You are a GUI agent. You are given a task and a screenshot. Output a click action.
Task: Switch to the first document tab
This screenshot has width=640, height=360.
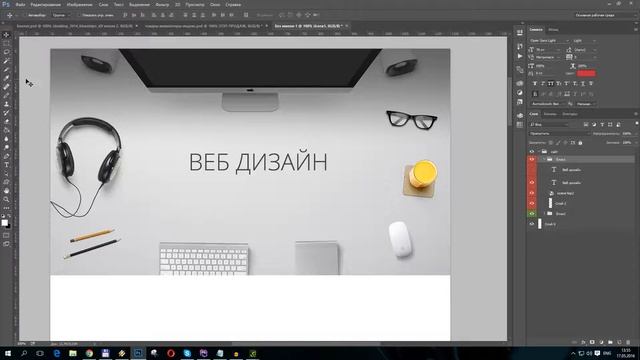click(74, 26)
